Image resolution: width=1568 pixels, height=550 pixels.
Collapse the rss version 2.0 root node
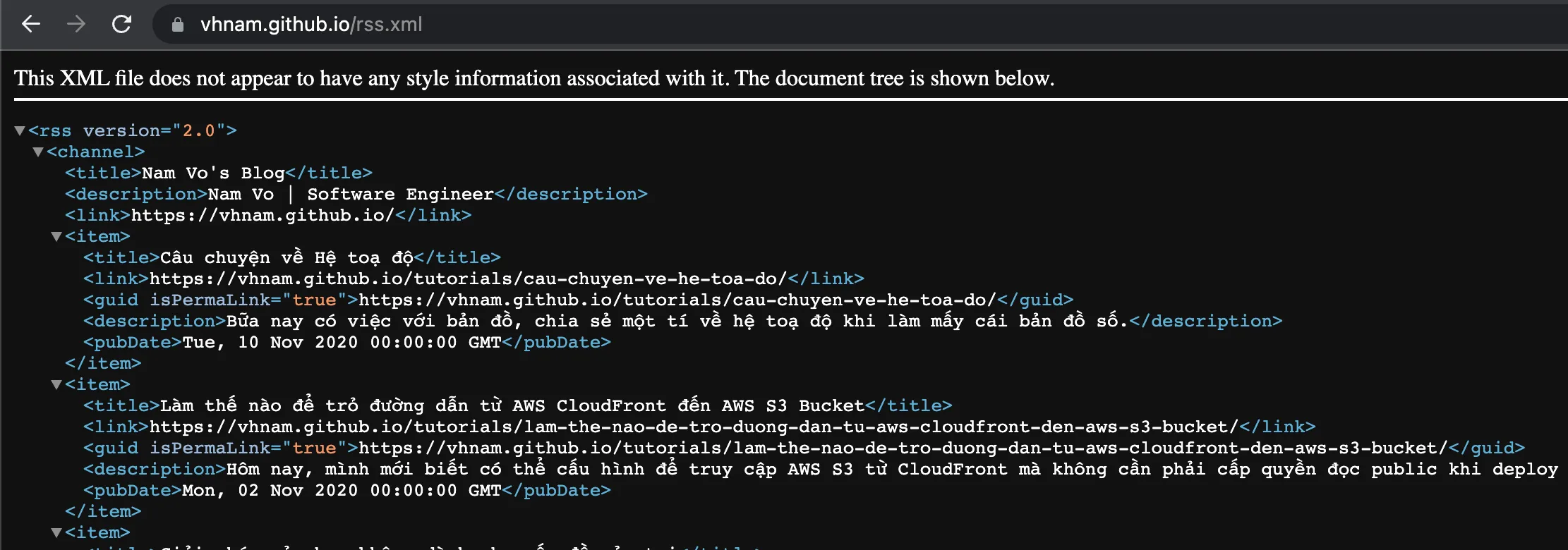pyautogui.click(x=20, y=131)
